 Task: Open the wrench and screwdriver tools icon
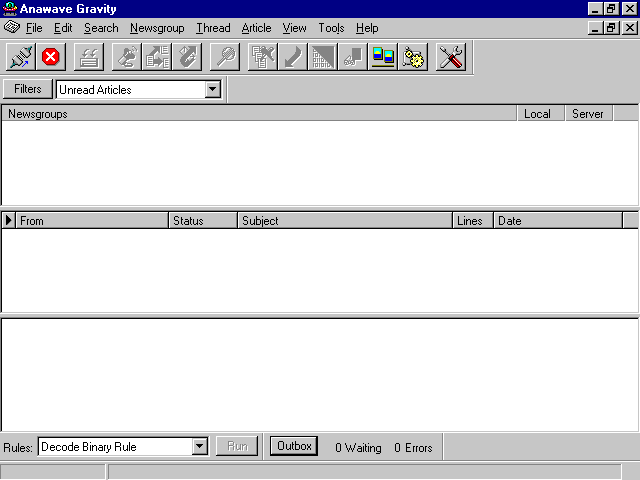(x=451, y=58)
